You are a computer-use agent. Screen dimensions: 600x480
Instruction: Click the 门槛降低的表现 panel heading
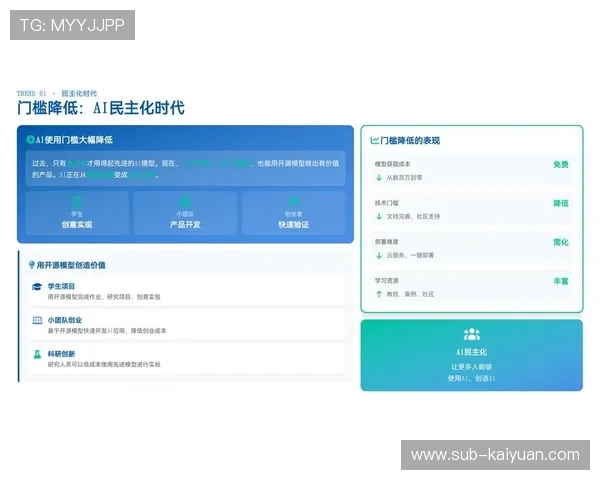pyautogui.click(x=410, y=140)
